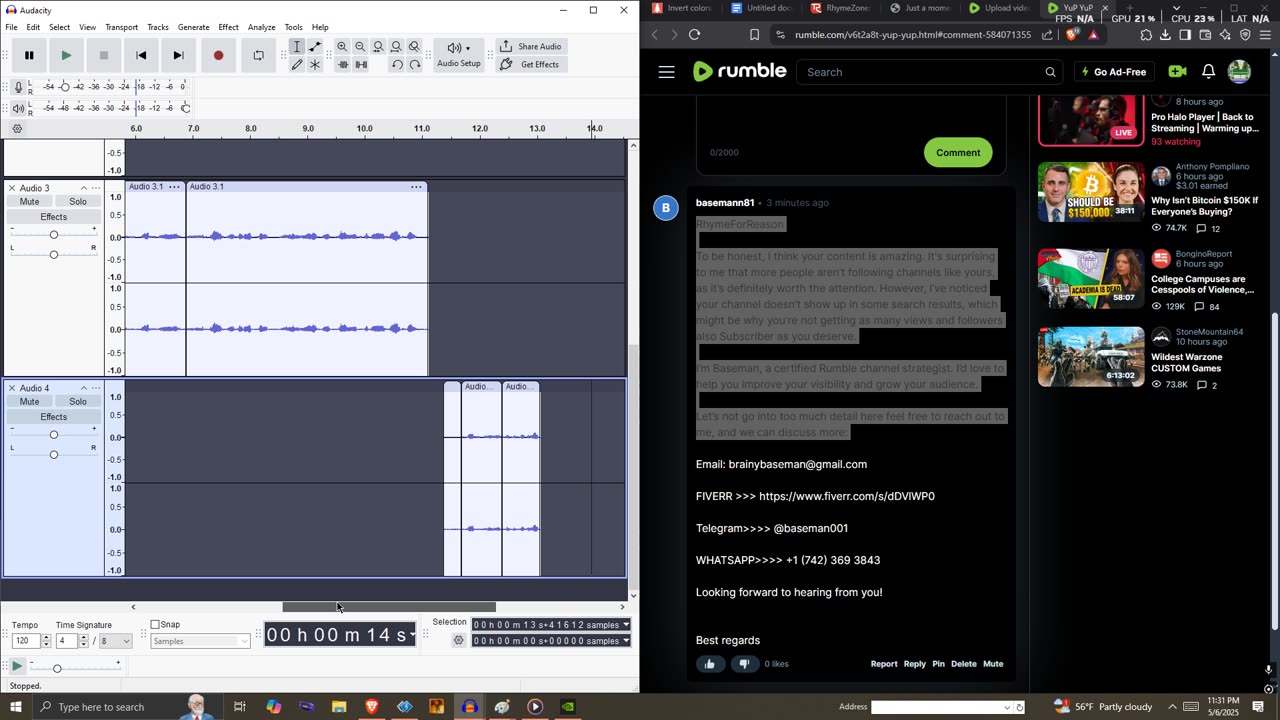The width and height of the screenshot is (1280, 720).
Task: Click Audio 4 pan slider
Action: [54, 455]
